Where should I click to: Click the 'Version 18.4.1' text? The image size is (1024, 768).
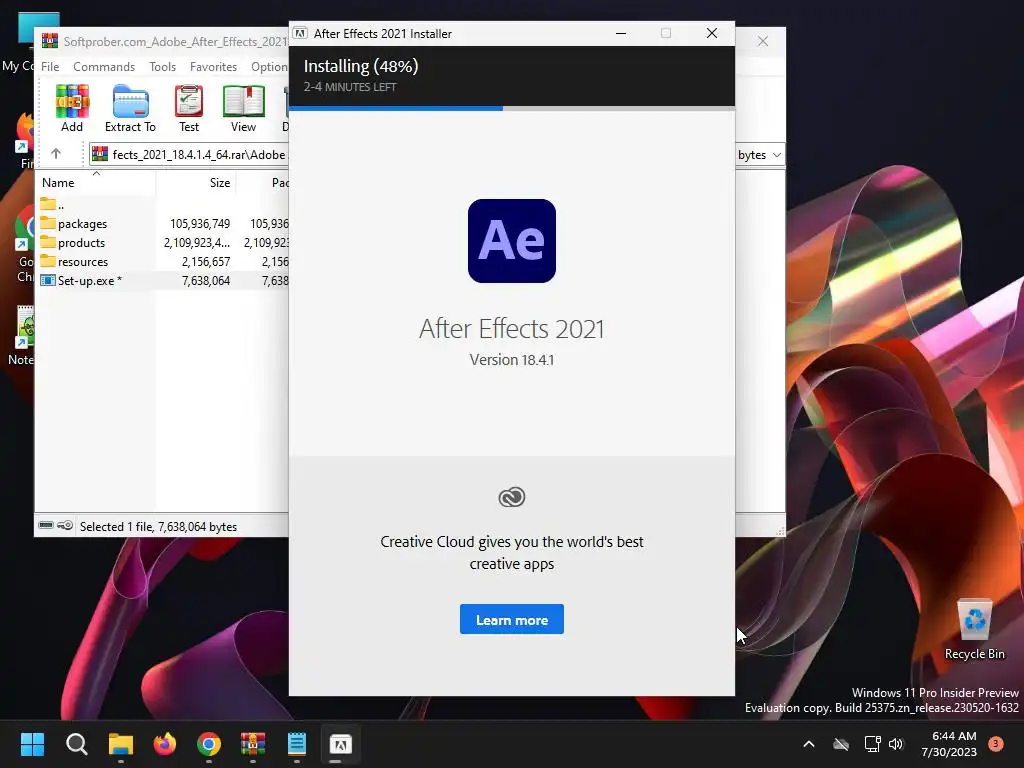(x=511, y=360)
